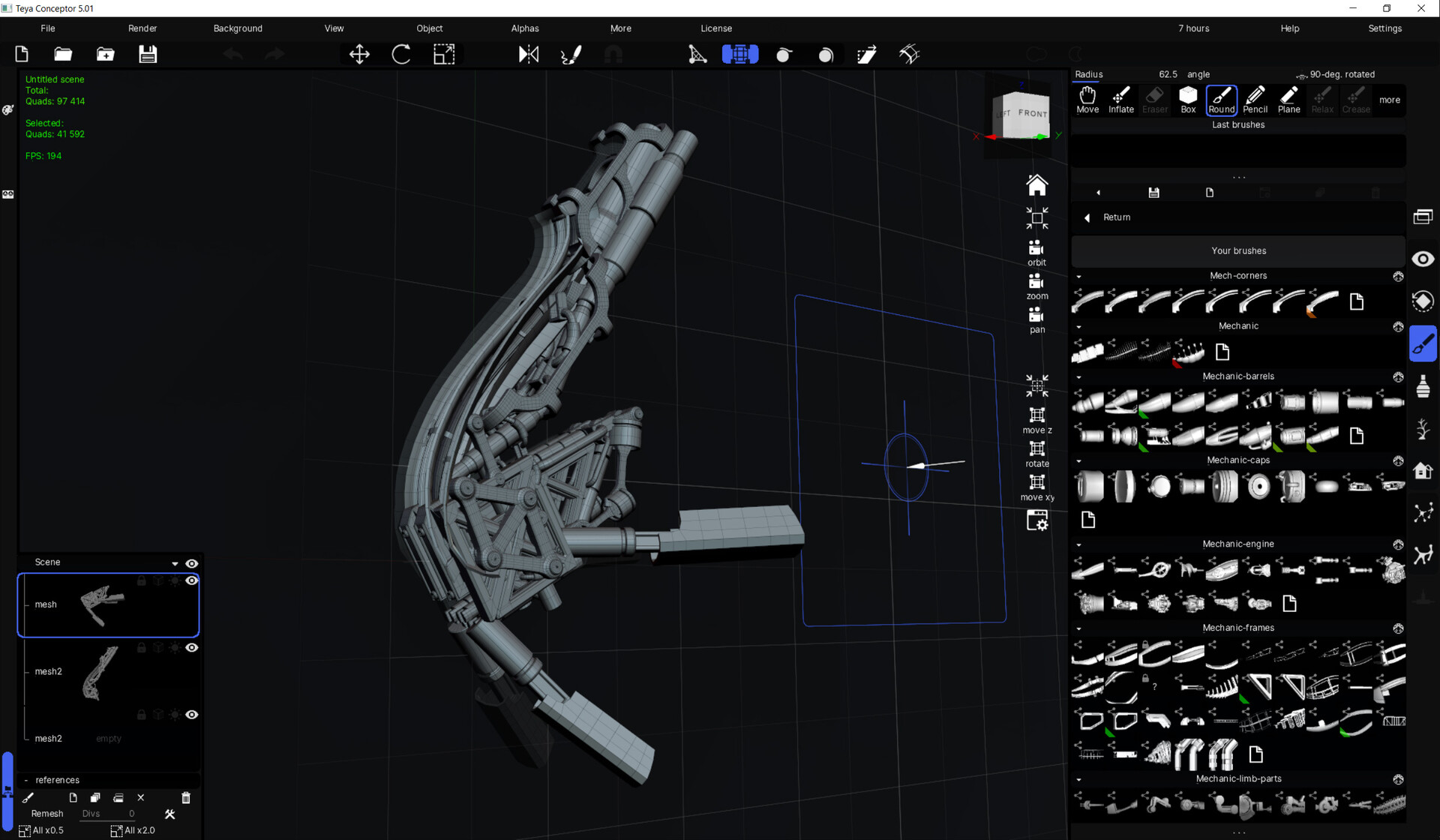Toggle visibility of first mesh2 layer
Viewport: 1440px width, 840px height.
(192, 648)
